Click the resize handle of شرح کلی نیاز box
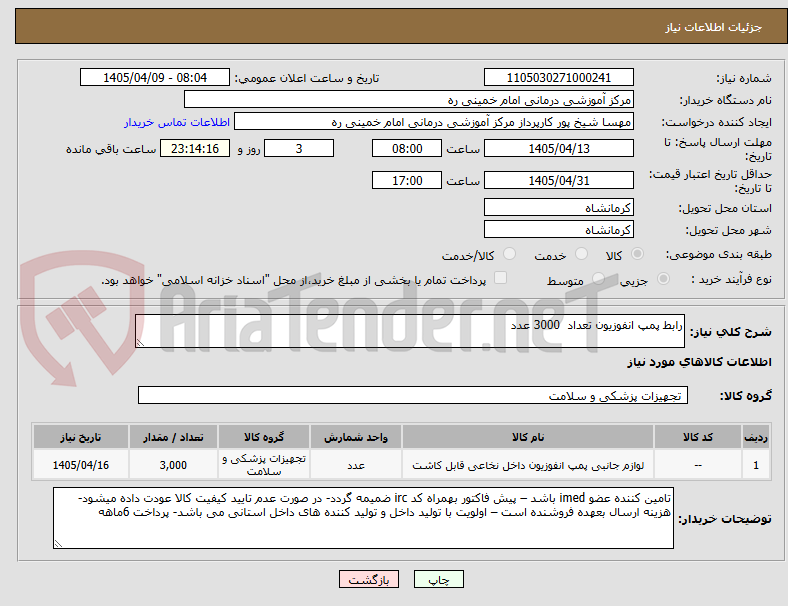 [x=140, y=342]
